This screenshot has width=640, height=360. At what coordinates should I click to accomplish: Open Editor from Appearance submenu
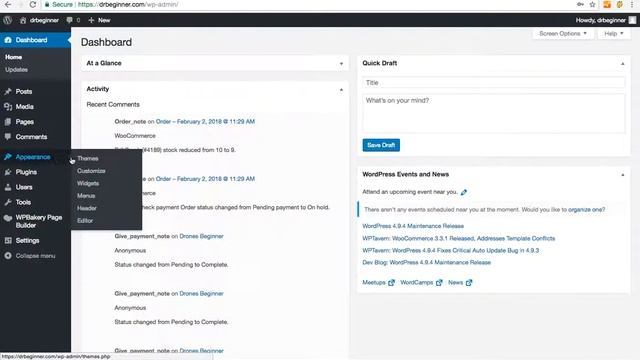pyautogui.click(x=85, y=221)
